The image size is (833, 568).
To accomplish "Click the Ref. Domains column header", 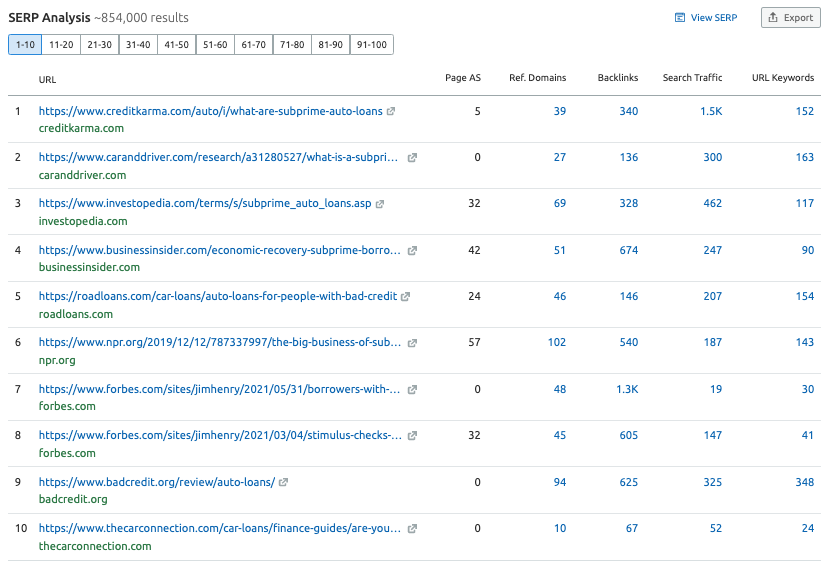I will [x=538, y=78].
